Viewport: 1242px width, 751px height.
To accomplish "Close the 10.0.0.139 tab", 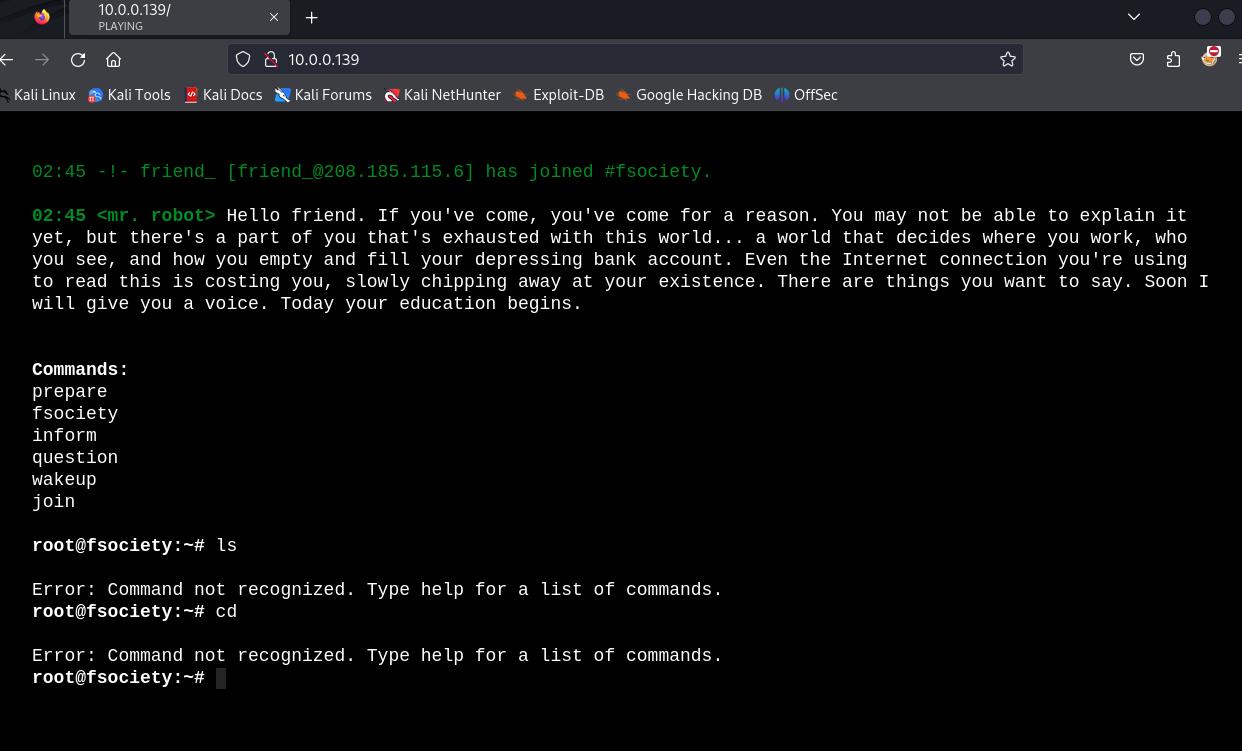I will [x=274, y=17].
